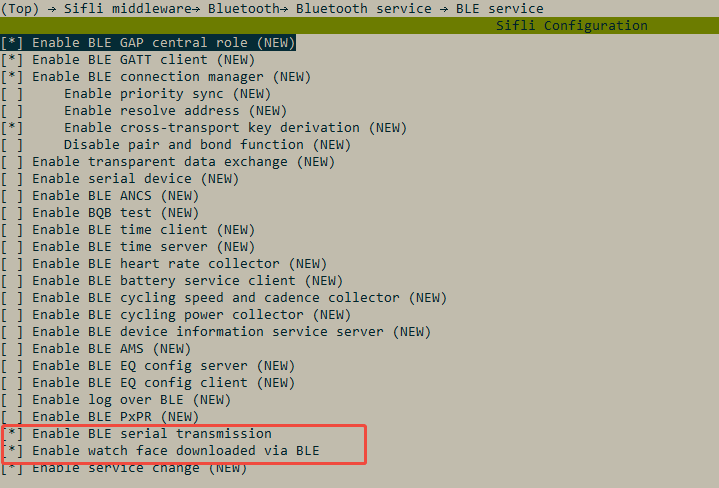The height and width of the screenshot is (488, 719).
Task: Toggle cross-transport key derivation option
Action: [x=204, y=128]
